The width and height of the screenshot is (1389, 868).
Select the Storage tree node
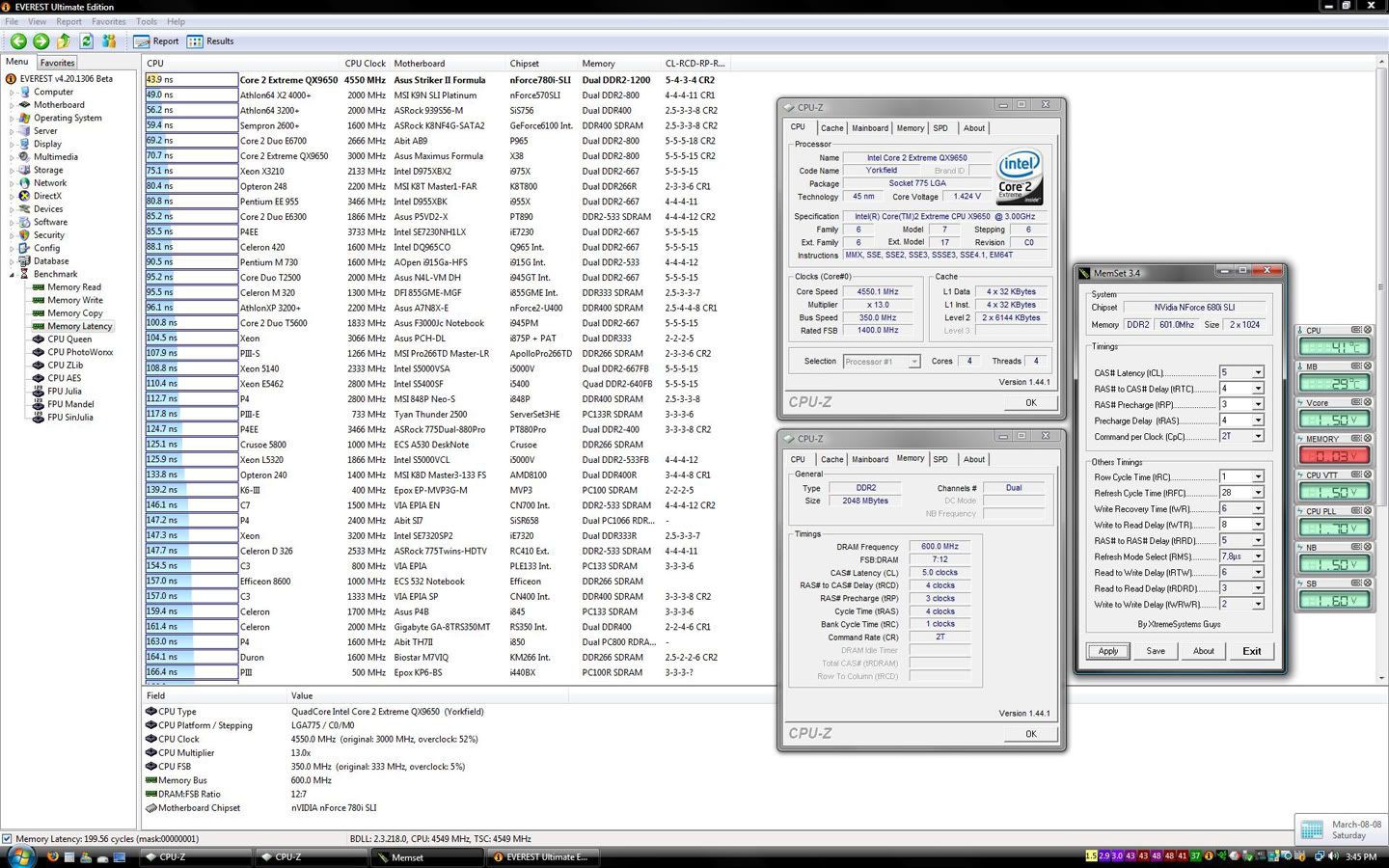(48, 170)
